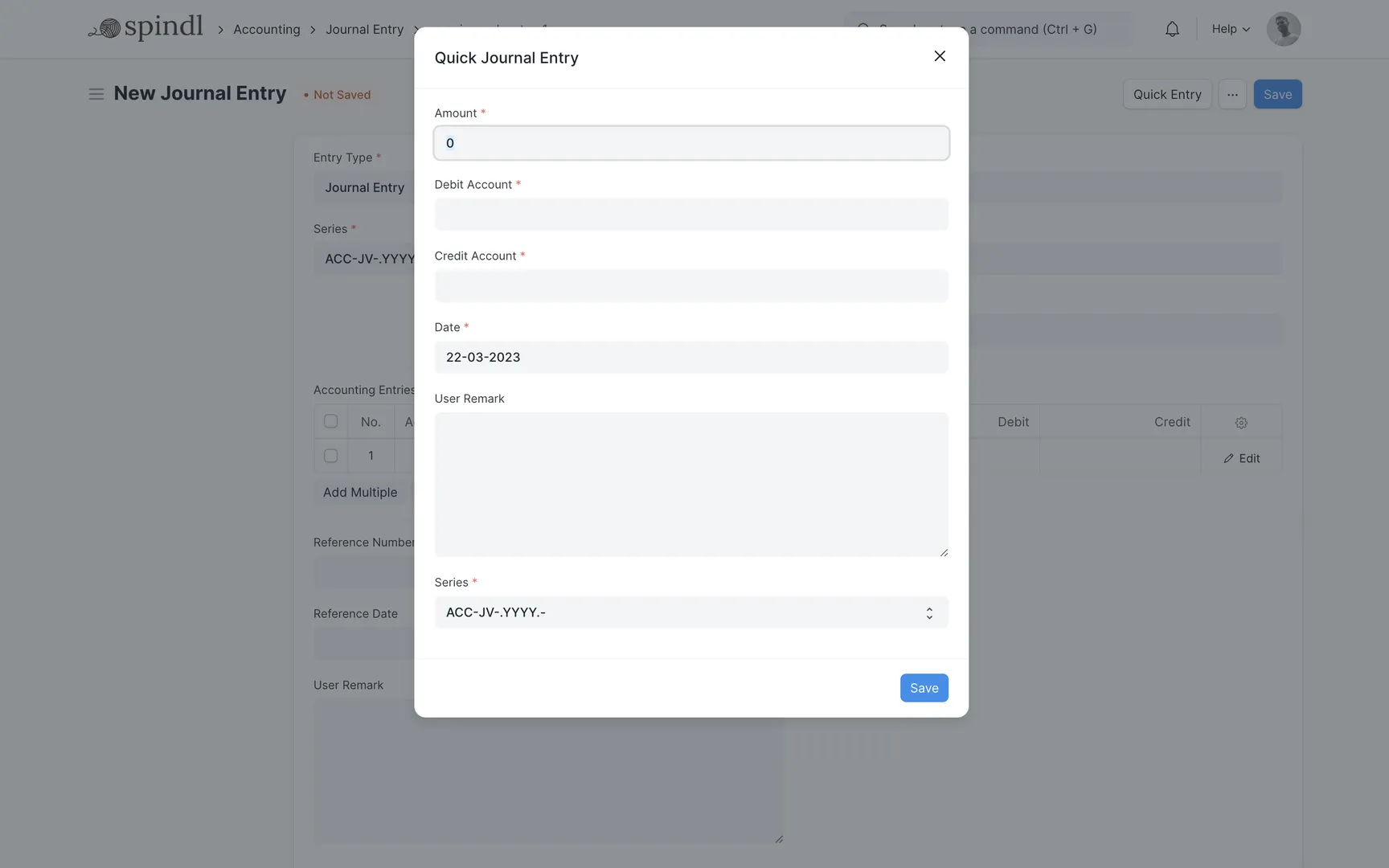The height and width of the screenshot is (868, 1389).
Task: Click the background Series field ACC-JV
Action: [x=363, y=259]
